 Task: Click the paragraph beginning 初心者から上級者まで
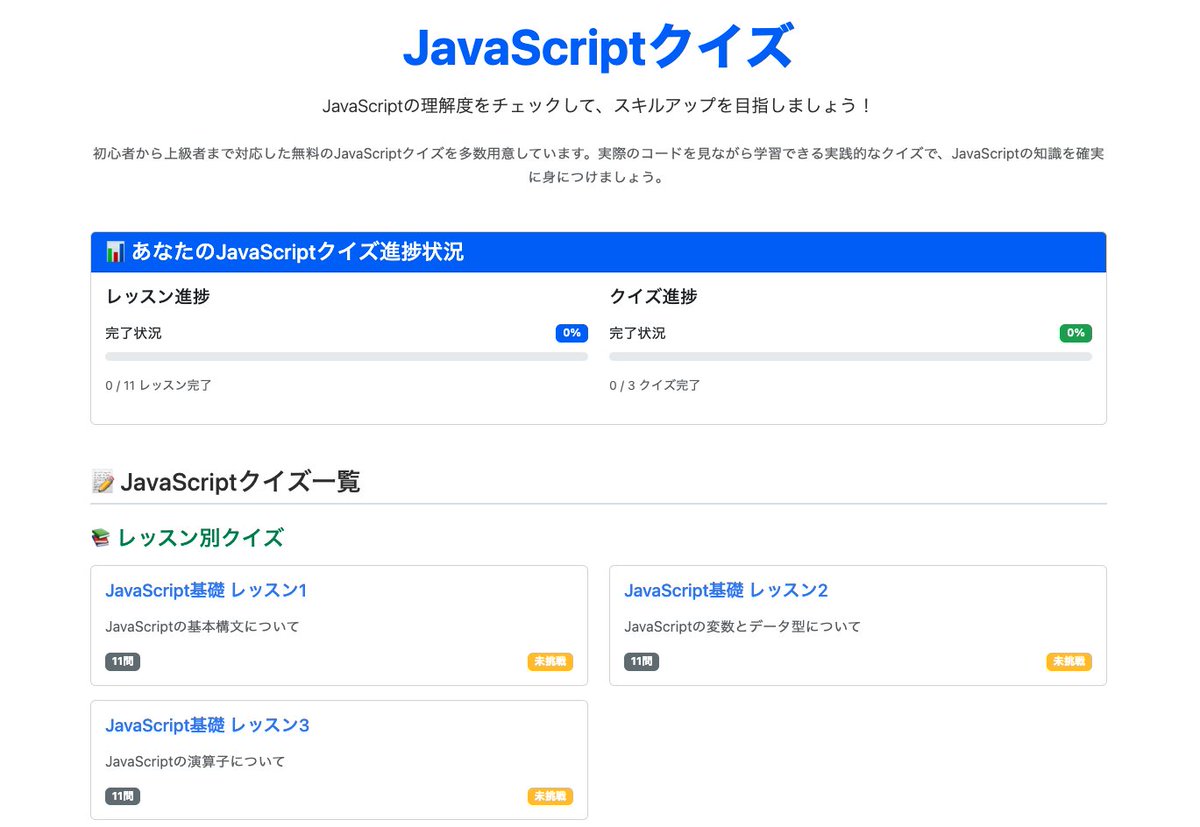598,165
